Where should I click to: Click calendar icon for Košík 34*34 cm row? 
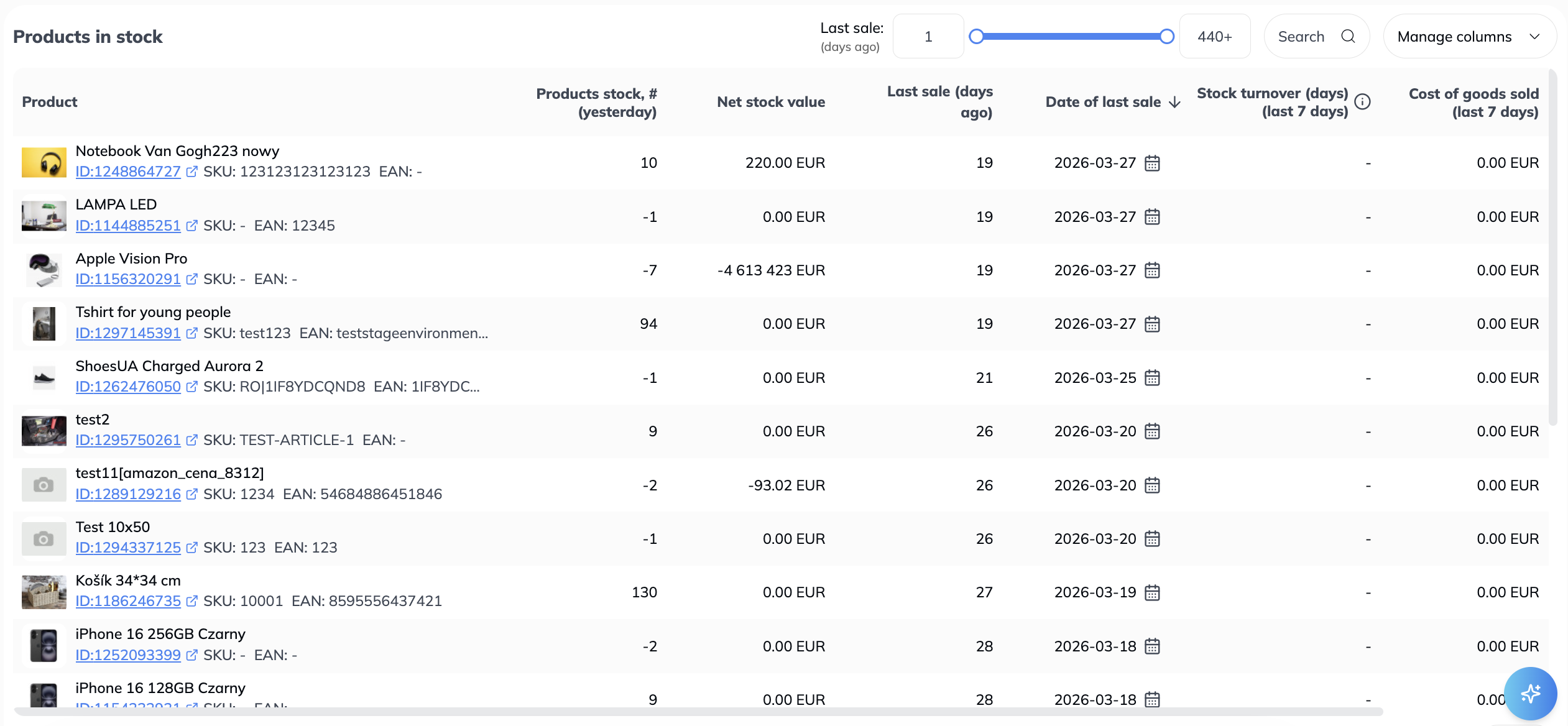point(1152,592)
